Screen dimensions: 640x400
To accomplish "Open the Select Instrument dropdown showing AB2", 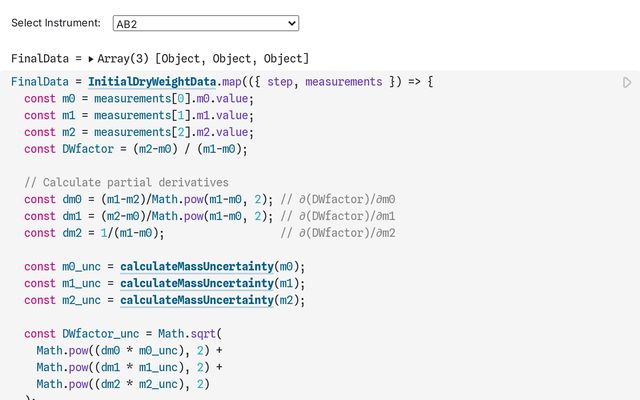I will click(x=205, y=22).
